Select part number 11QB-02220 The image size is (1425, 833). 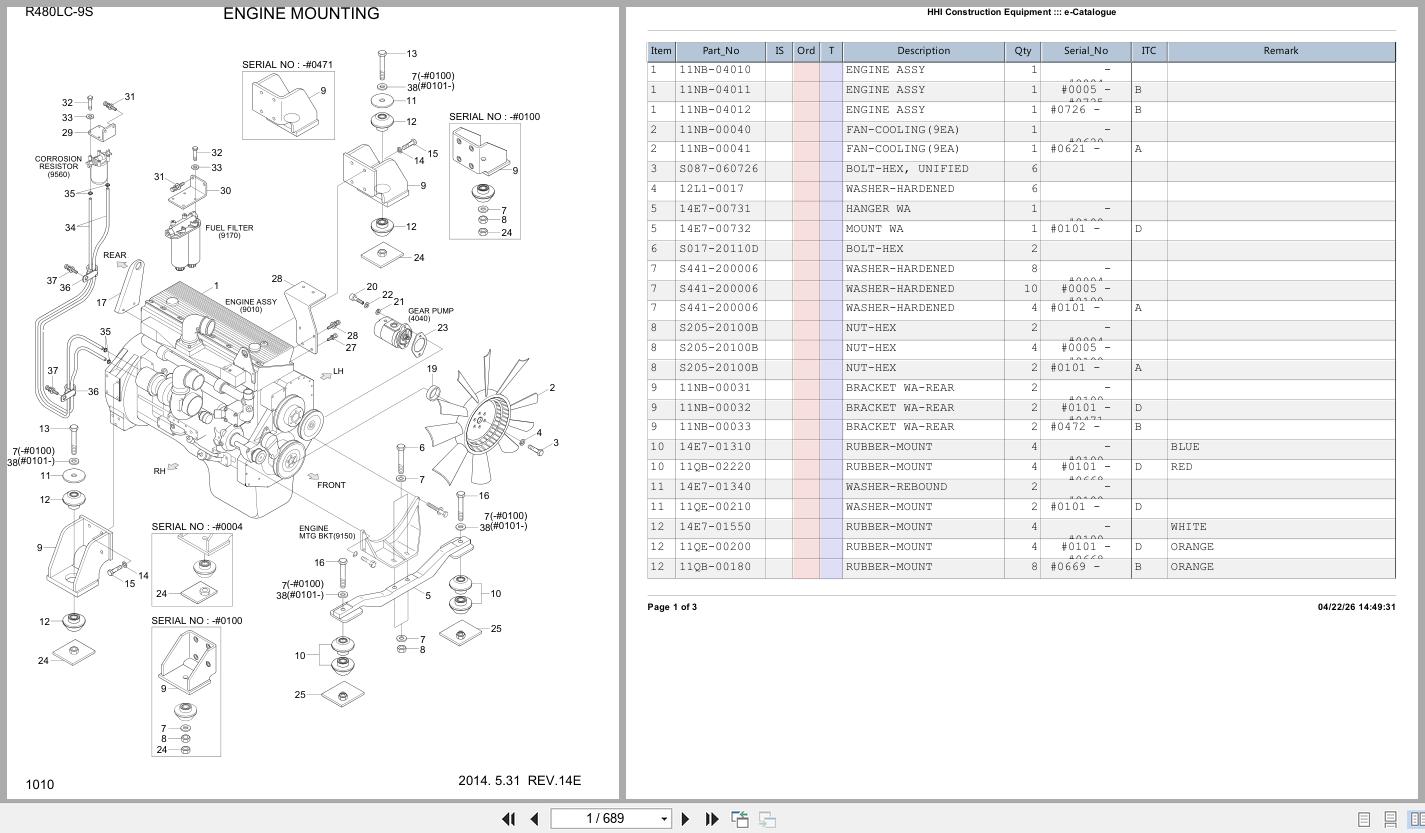pyautogui.click(x=715, y=467)
